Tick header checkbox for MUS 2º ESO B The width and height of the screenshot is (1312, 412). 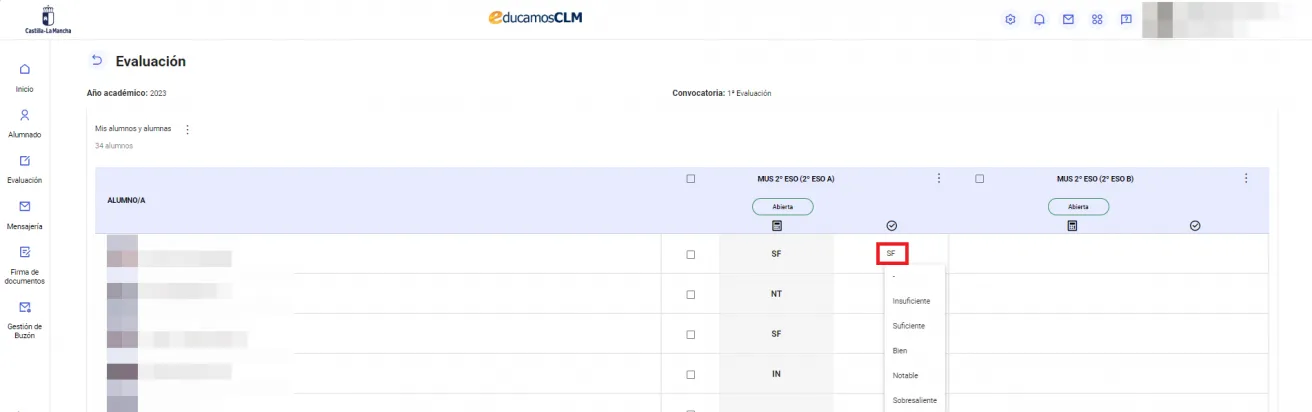coord(979,179)
